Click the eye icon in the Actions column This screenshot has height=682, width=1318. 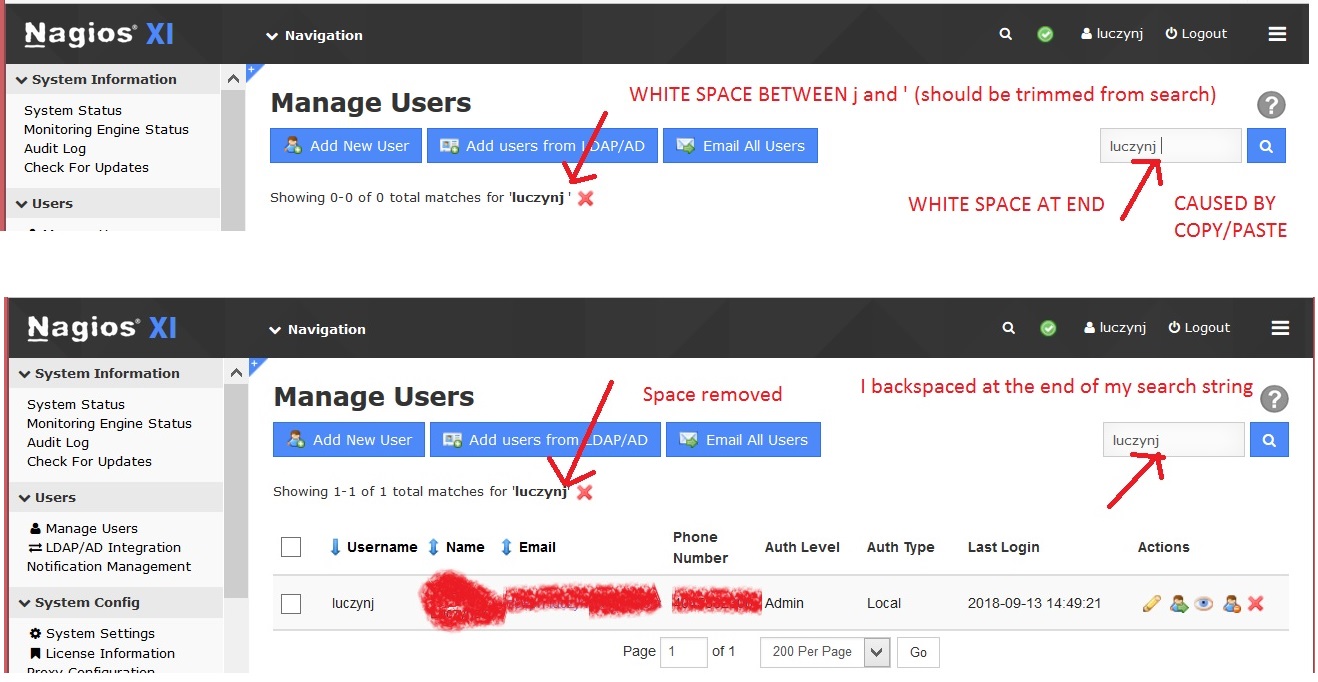point(1204,604)
